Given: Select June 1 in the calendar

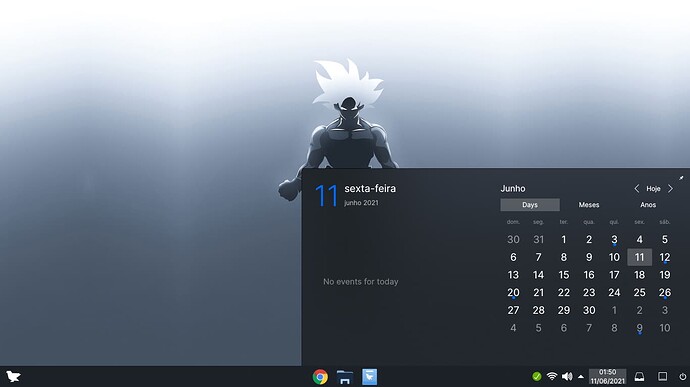Looking at the screenshot, I should 564,240.
